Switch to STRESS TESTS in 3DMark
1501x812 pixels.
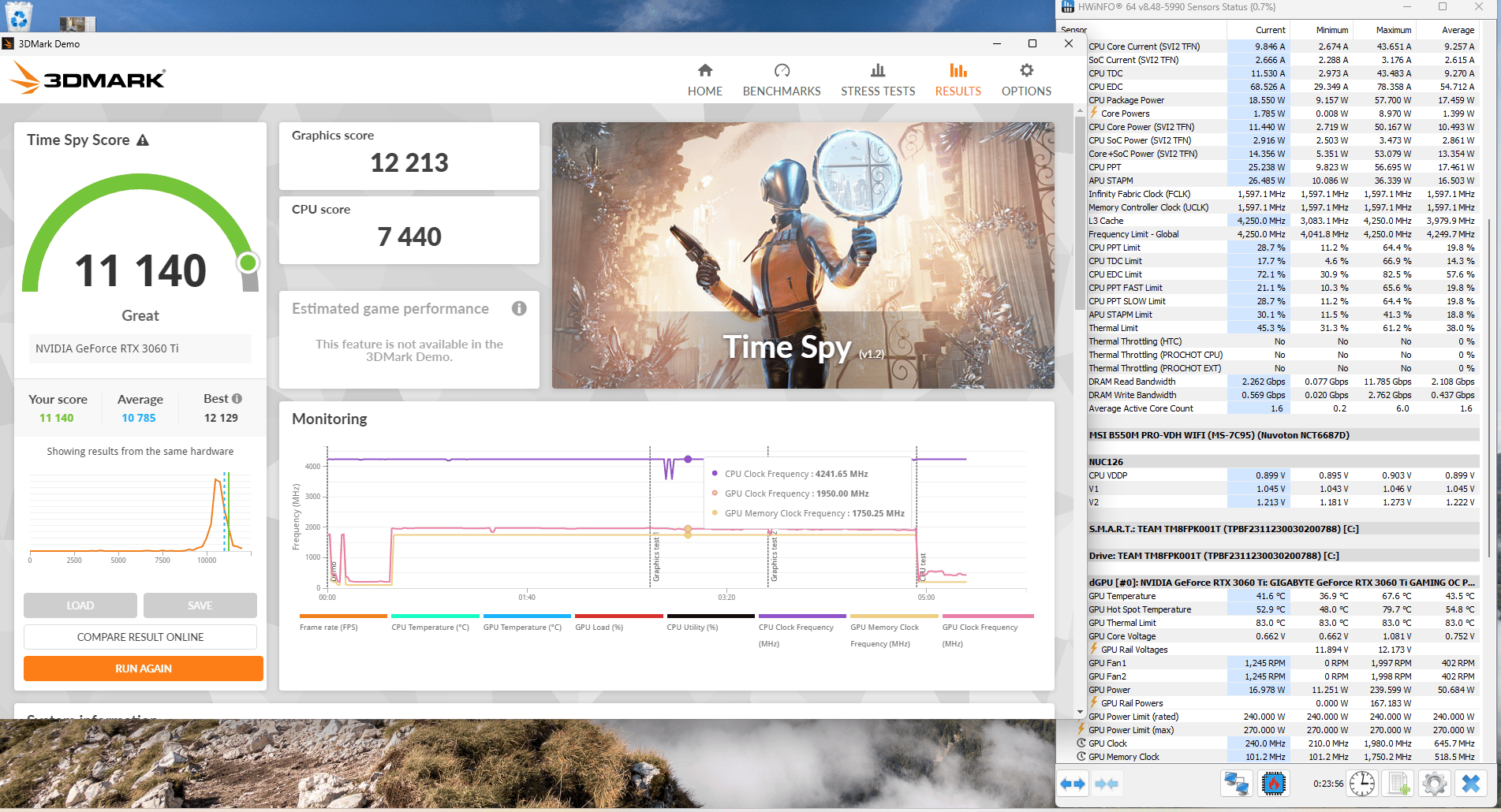coord(878,80)
